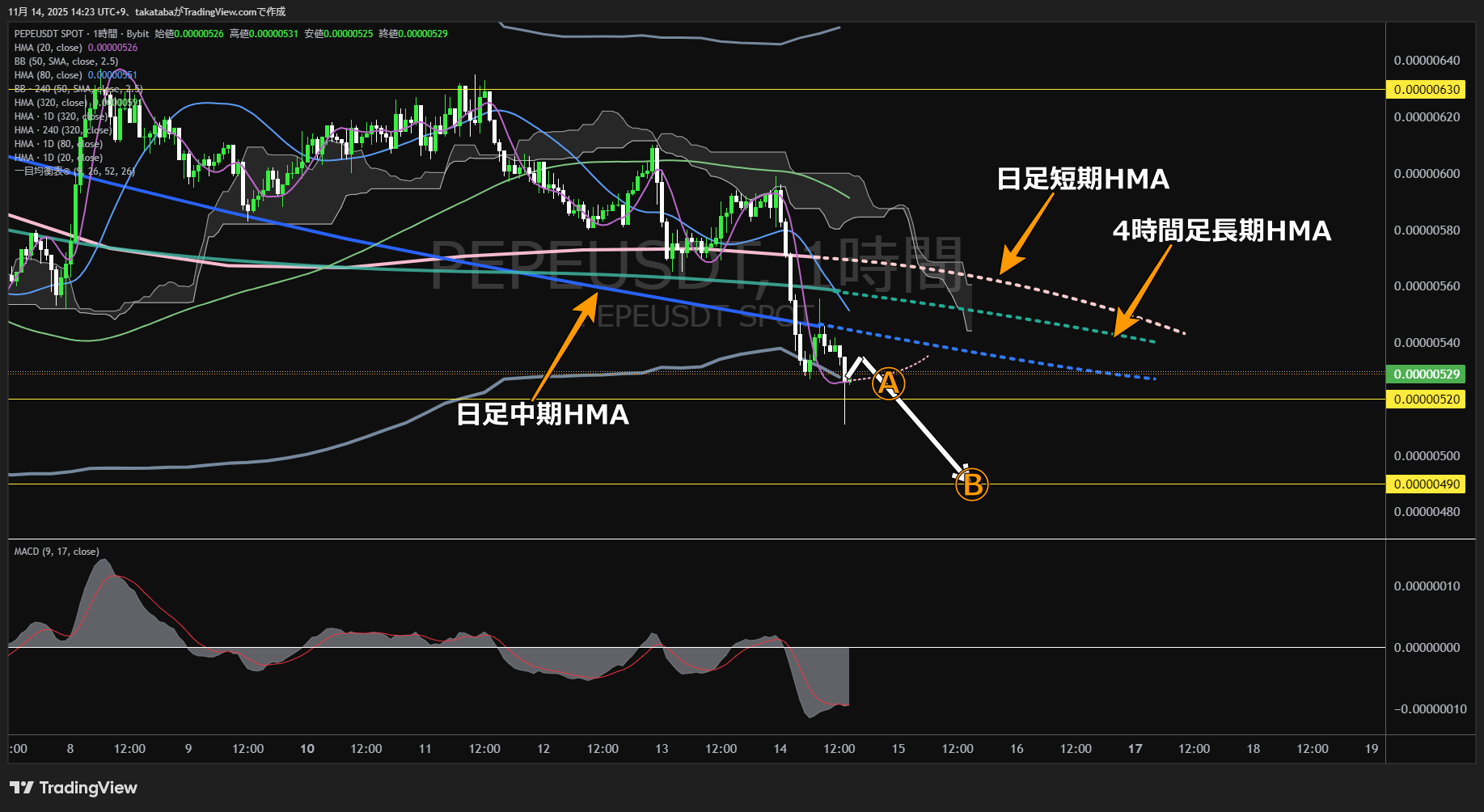Image resolution: width=1484 pixels, height=812 pixels.
Task: Click the date label 17 on time axis
Action: coord(1135,749)
